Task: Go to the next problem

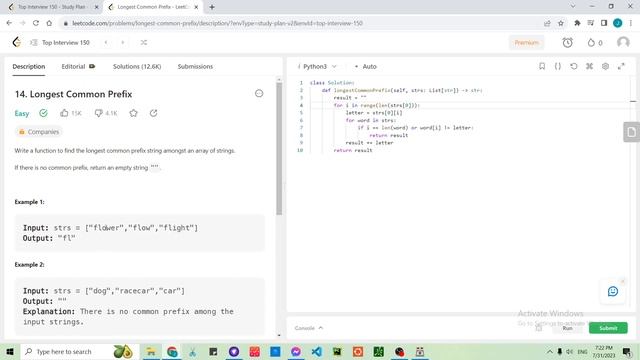Action: pyautogui.click(x=122, y=42)
